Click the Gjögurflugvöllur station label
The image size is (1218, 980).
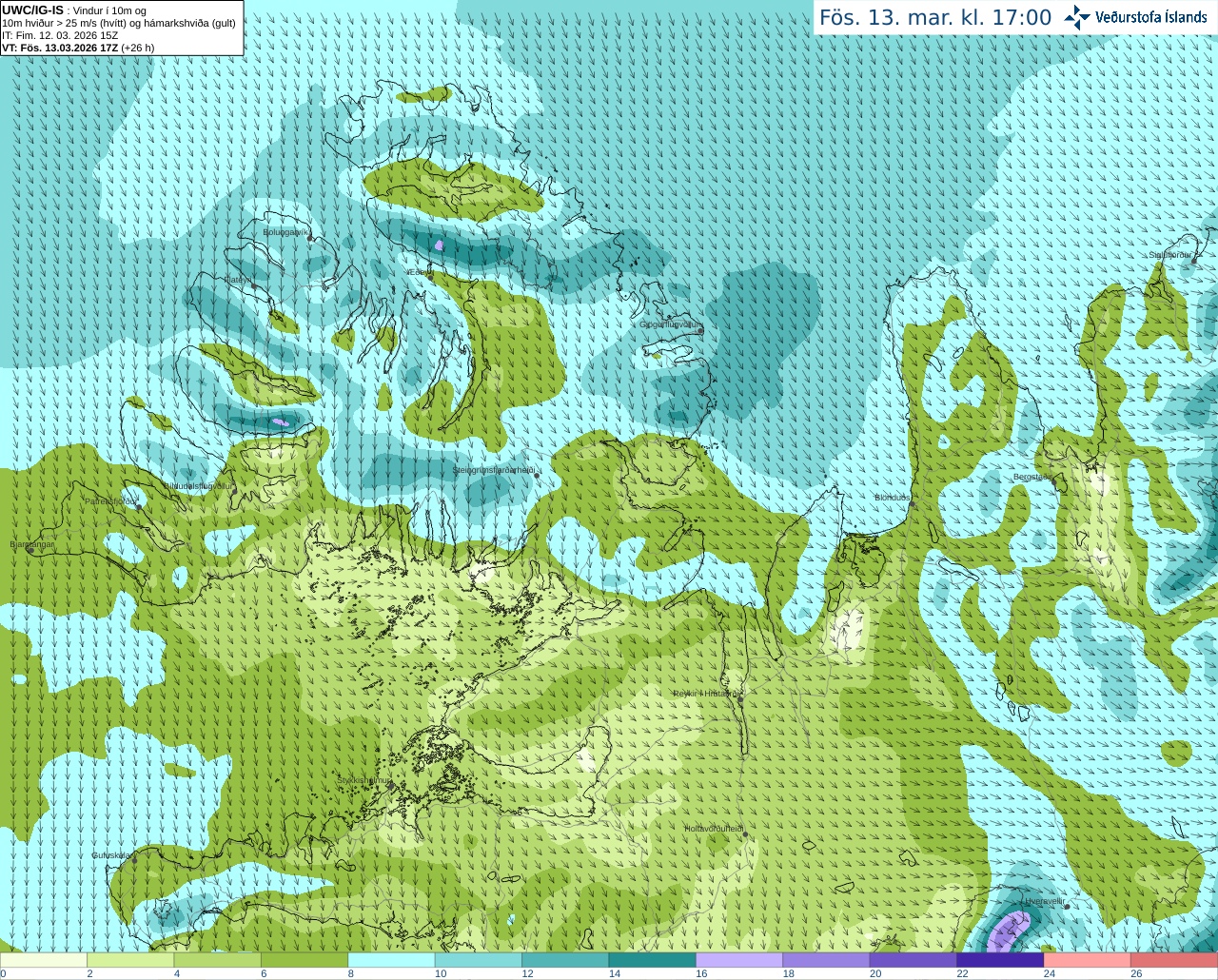click(x=670, y=324)
